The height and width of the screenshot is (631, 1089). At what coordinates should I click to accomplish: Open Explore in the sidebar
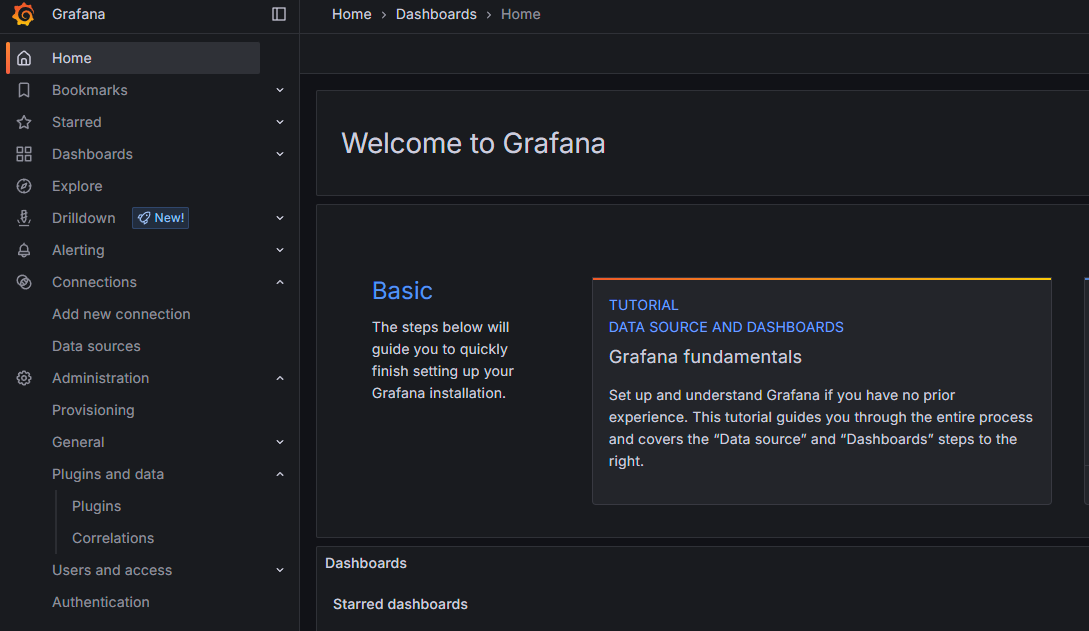pos(77,186)
